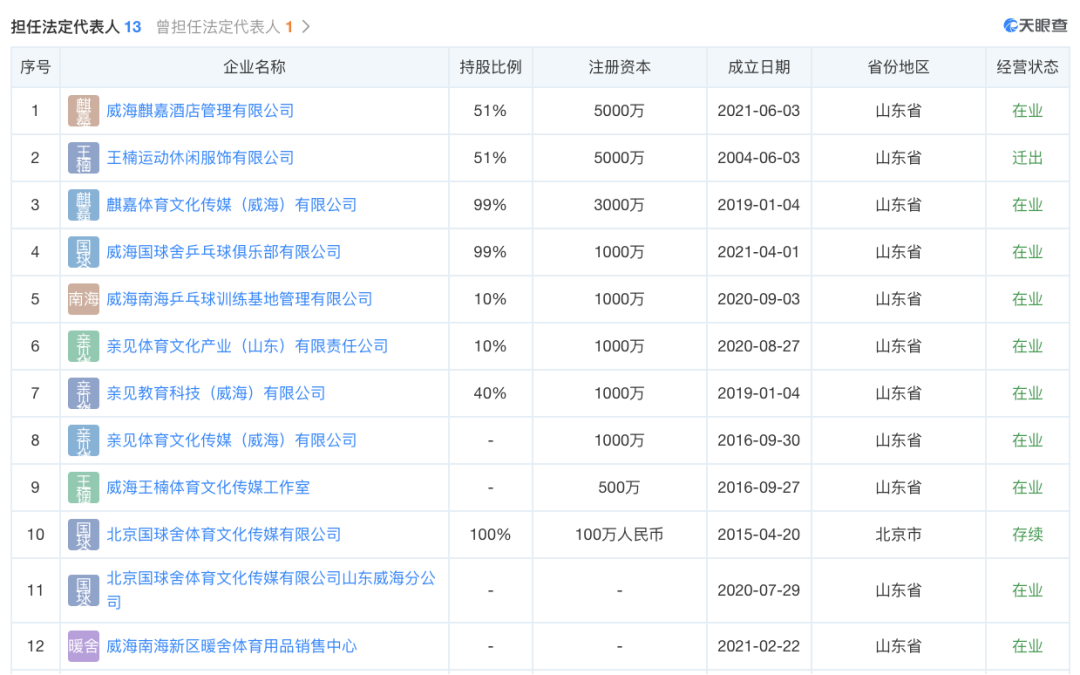
Task: Click the 在业 status in row 12
Action: 1027,646
